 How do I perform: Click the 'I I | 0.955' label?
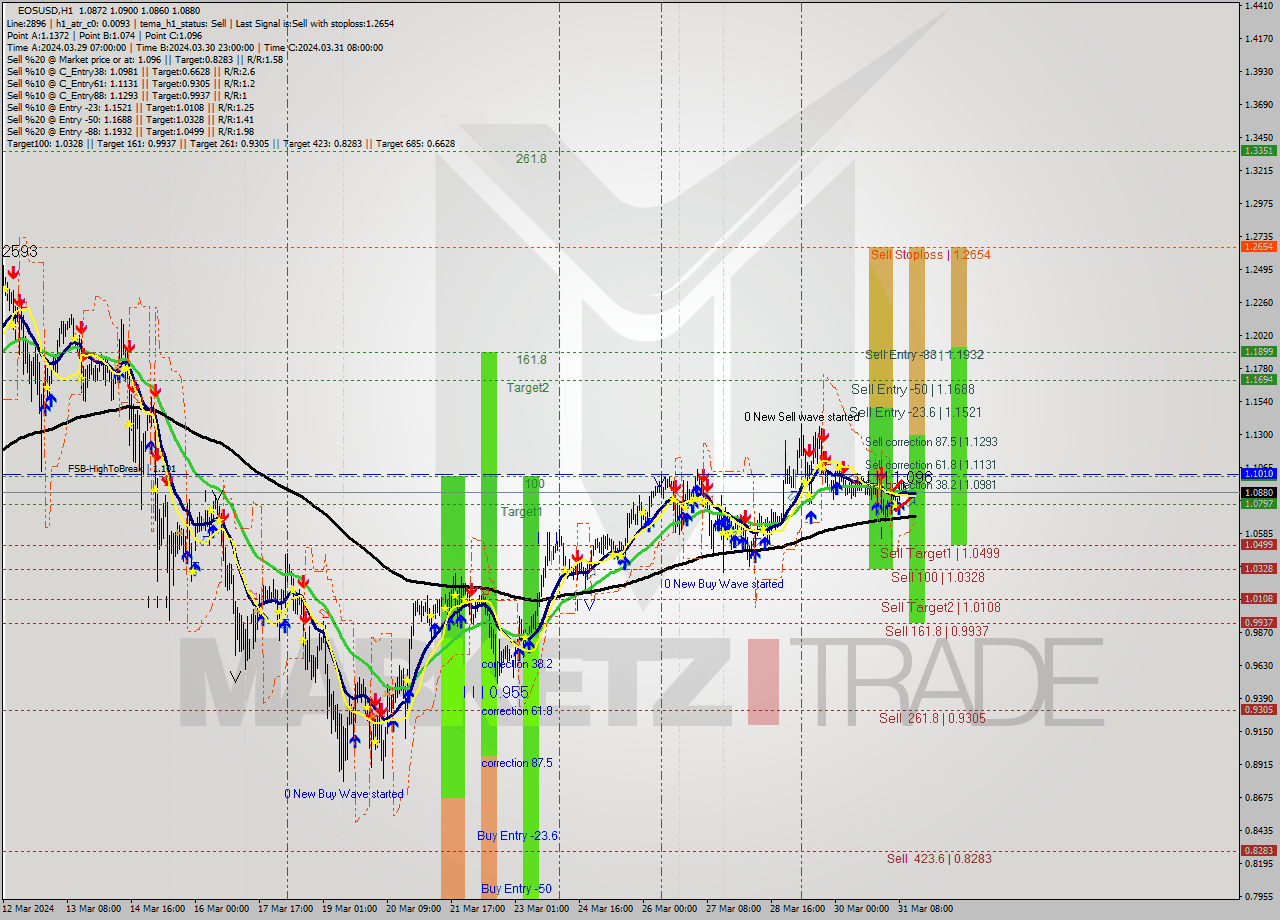click(x=495, y=692)
